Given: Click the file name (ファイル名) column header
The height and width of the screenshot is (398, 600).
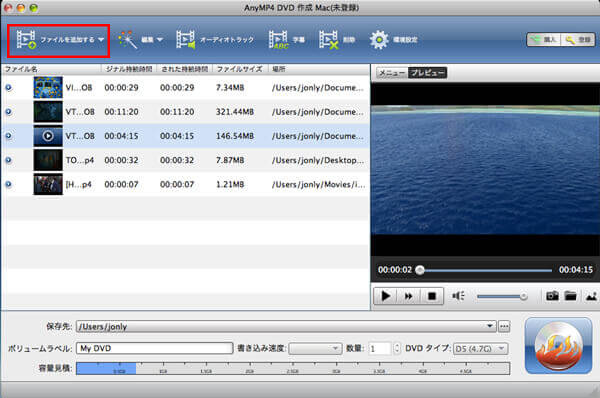Looking at the screenshot, I should [52, 69].
